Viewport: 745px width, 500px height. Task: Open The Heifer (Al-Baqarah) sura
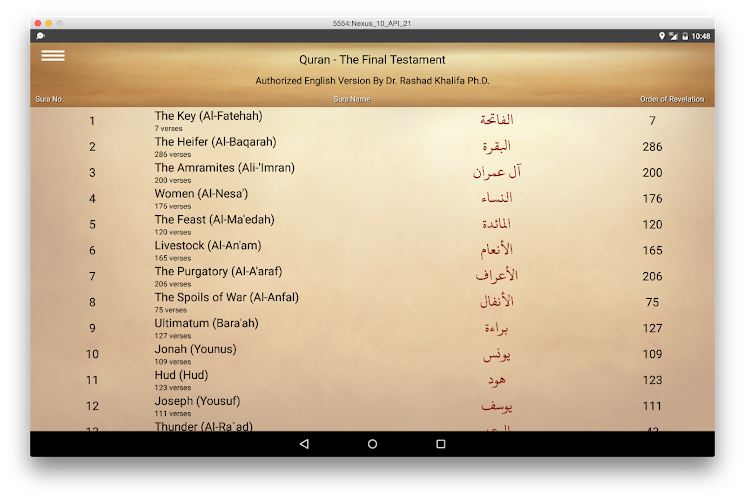215,142
